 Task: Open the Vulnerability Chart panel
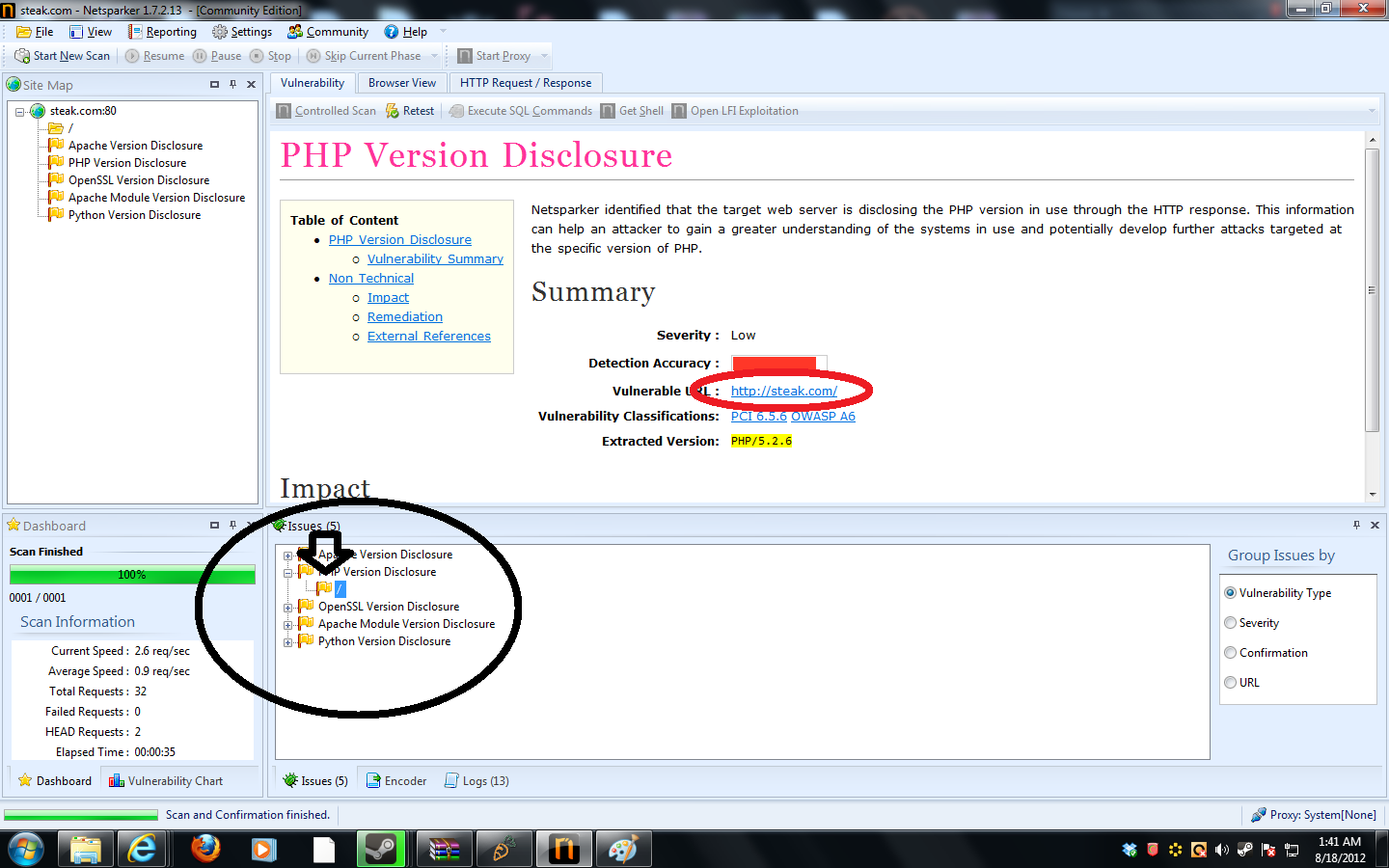[166, 781]
